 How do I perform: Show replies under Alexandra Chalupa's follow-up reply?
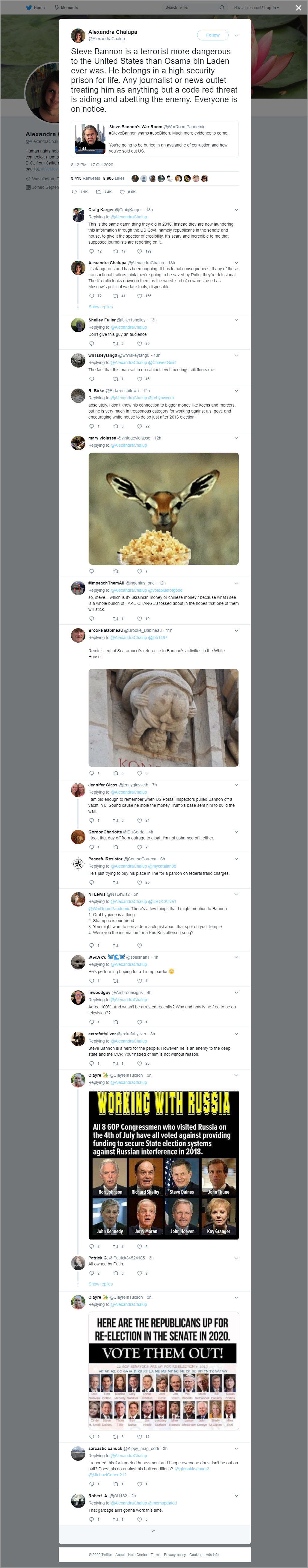(x=100, y=307)
